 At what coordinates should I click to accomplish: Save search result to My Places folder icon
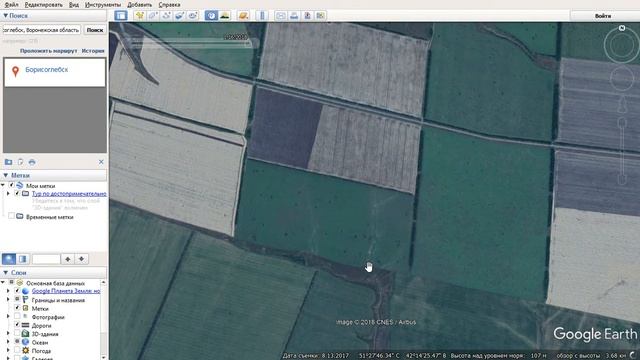[x=8, y=162]
